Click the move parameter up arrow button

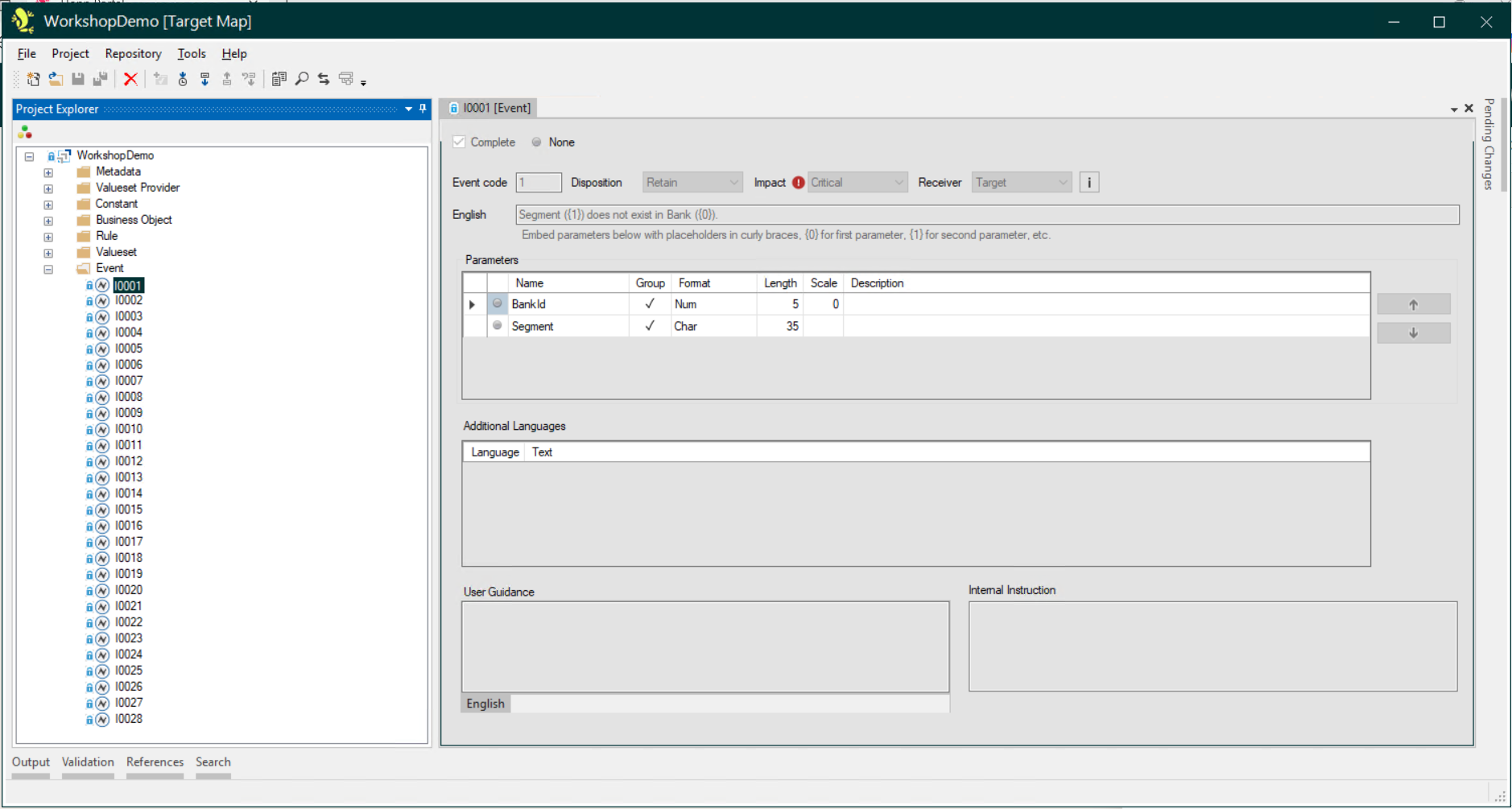1413,304
